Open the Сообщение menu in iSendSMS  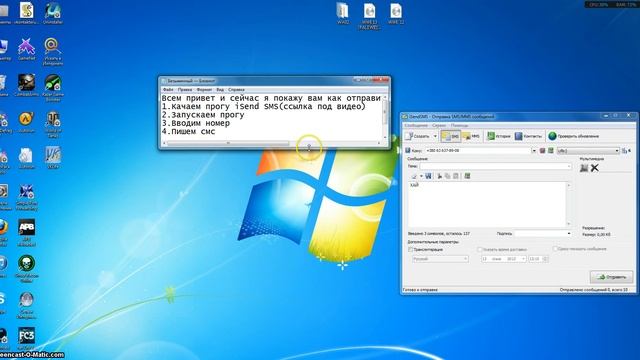tap(416, 125)
